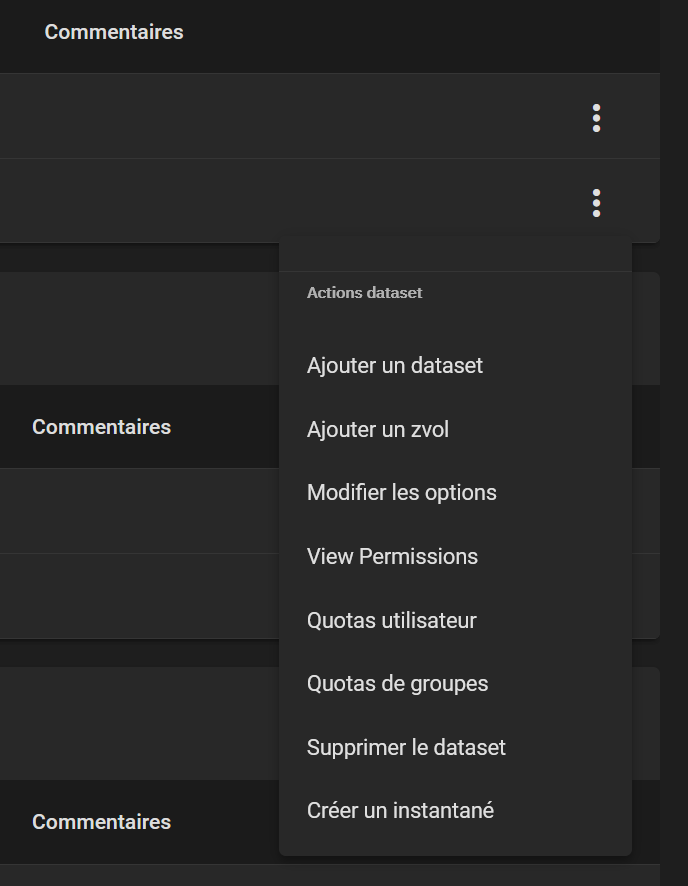Click the topmost Commentaires column header
This screenshot has width=688, height=886.
[x=114, y=32]
